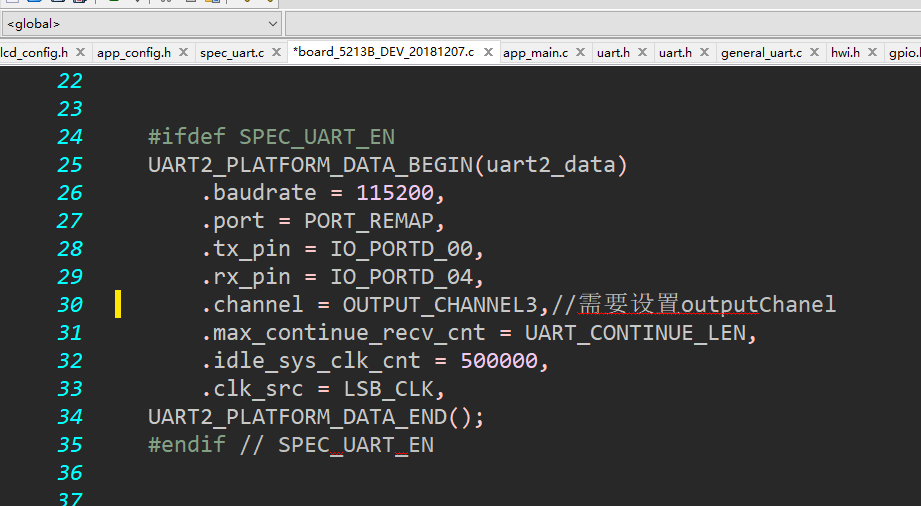
Task: Close the spec_uart.c tab
Action: (x=276, y=52)
